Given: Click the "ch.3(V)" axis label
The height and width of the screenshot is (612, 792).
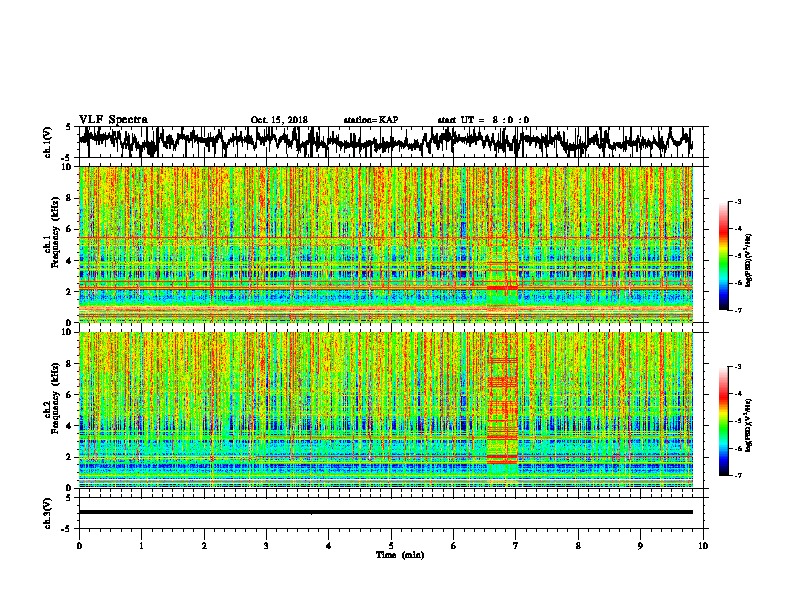Looking at the screenshot, I should (x=48, y=513).
